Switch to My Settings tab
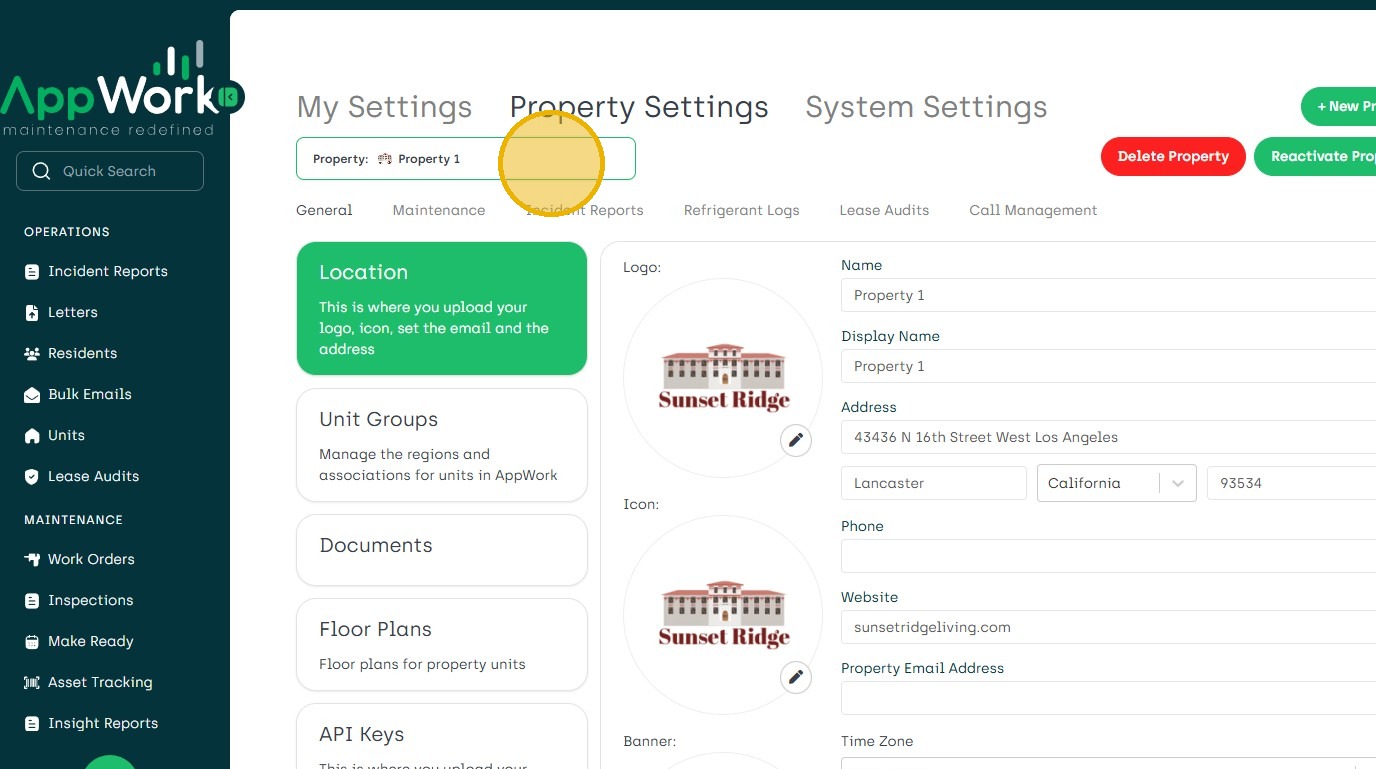Screen dimensions: 1376x769 click(x=384, y=107)
